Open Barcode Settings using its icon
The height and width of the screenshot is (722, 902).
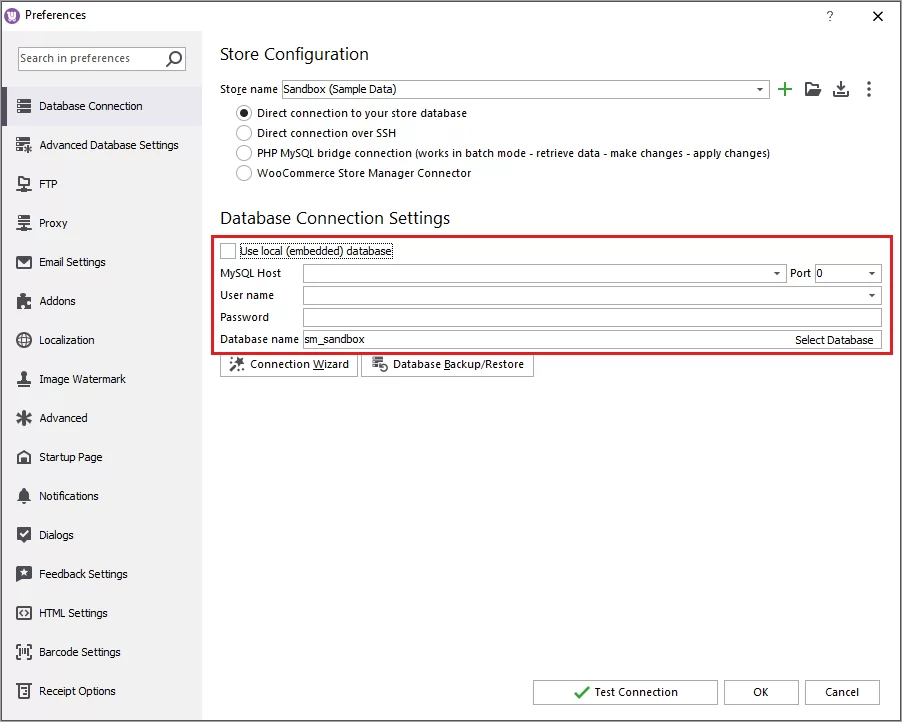click(x=23, y=652)
